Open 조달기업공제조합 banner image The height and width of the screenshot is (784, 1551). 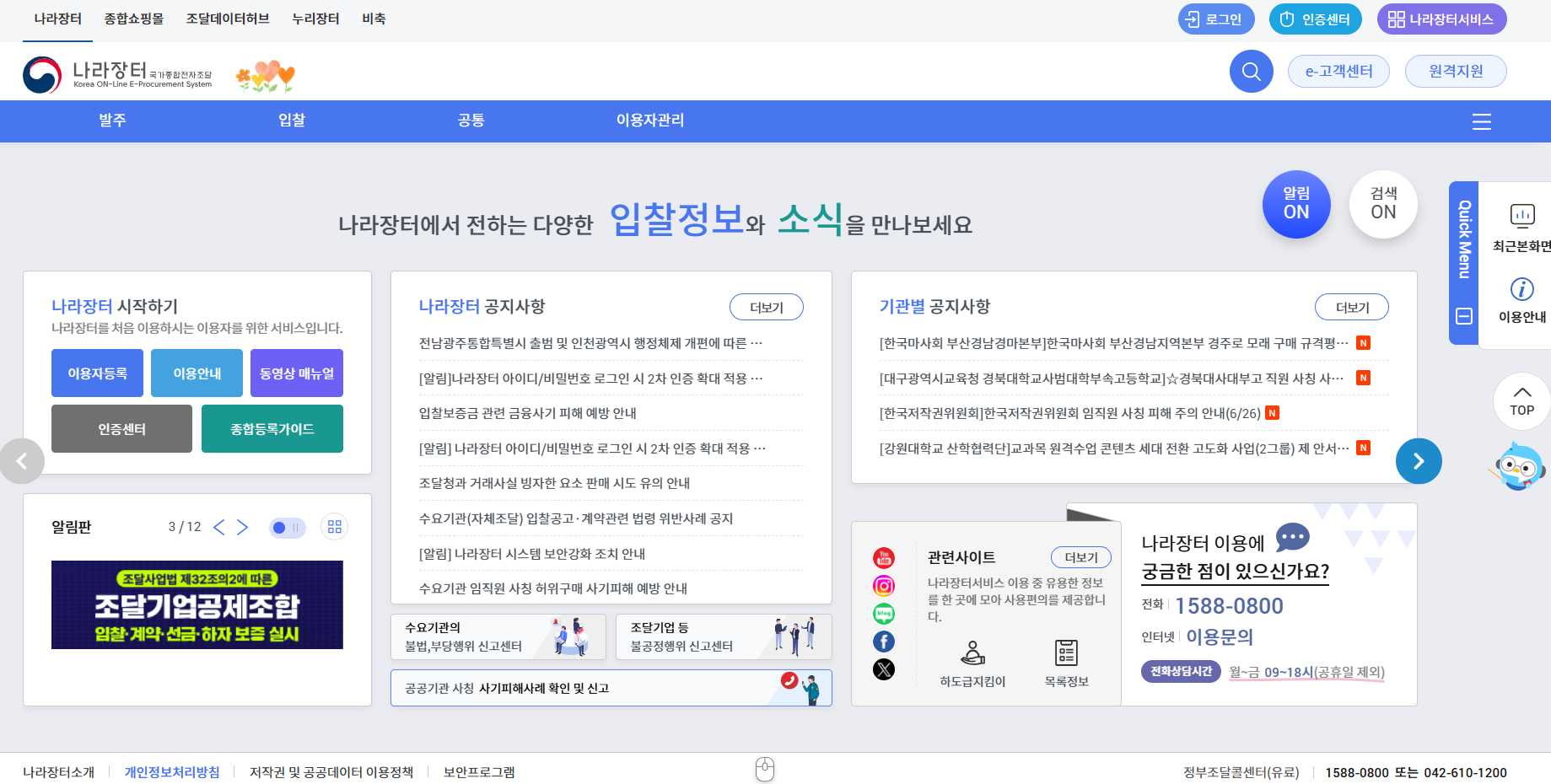[197, 604]
